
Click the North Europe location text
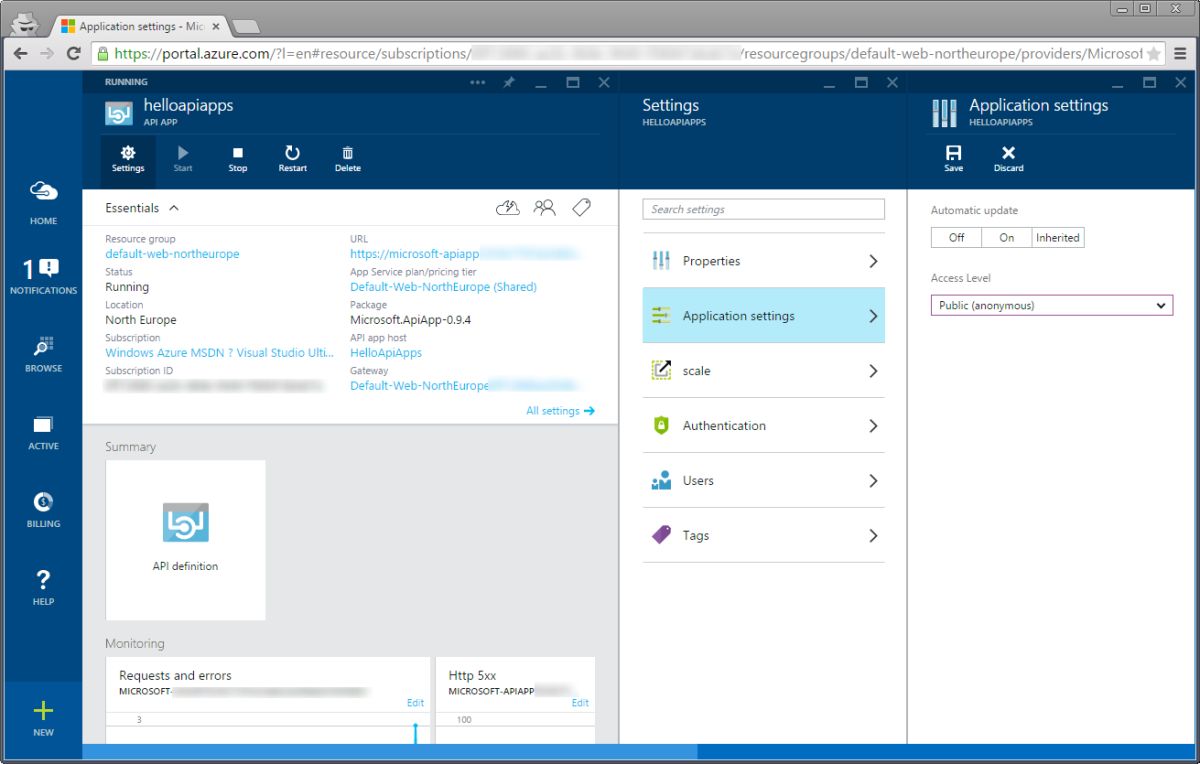141,320
